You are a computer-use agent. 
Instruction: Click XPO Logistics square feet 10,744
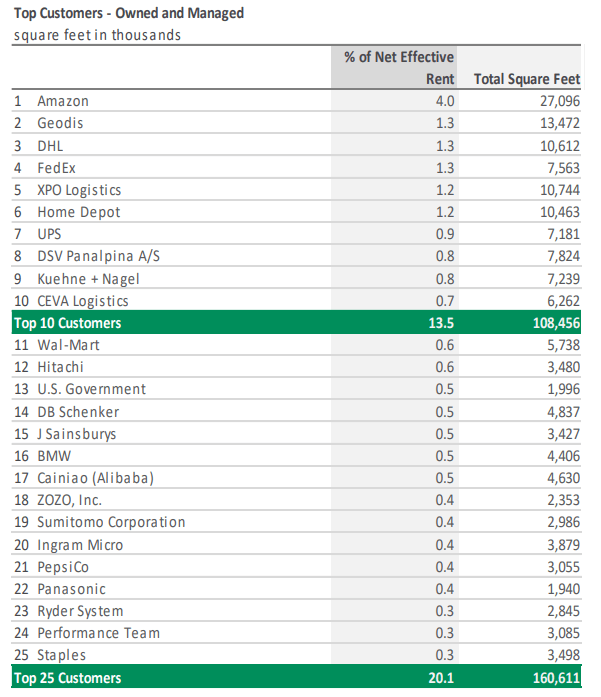[x=560, y=190]
